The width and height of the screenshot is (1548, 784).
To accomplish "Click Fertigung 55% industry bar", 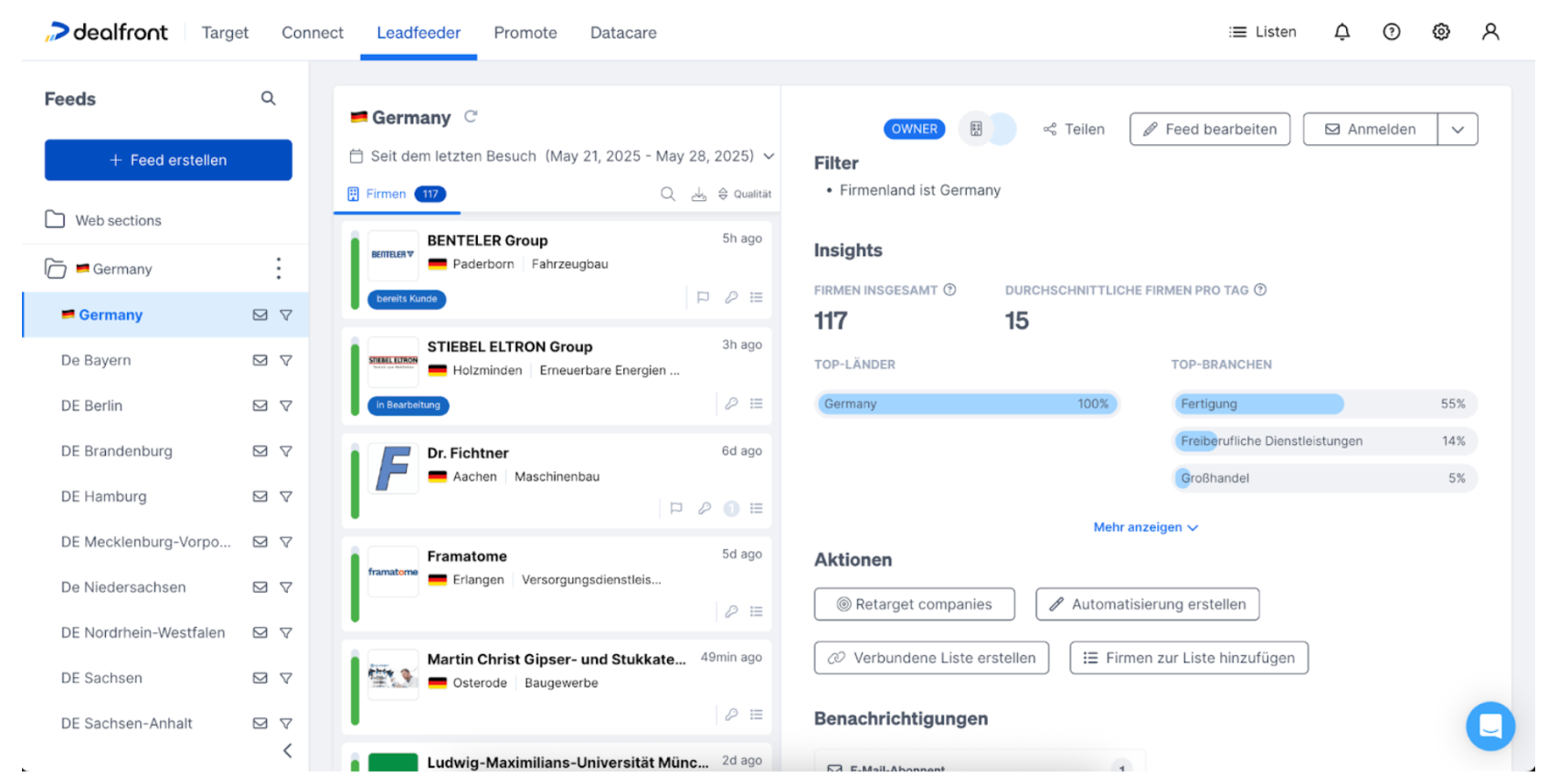I will (x=1324, y=404).
